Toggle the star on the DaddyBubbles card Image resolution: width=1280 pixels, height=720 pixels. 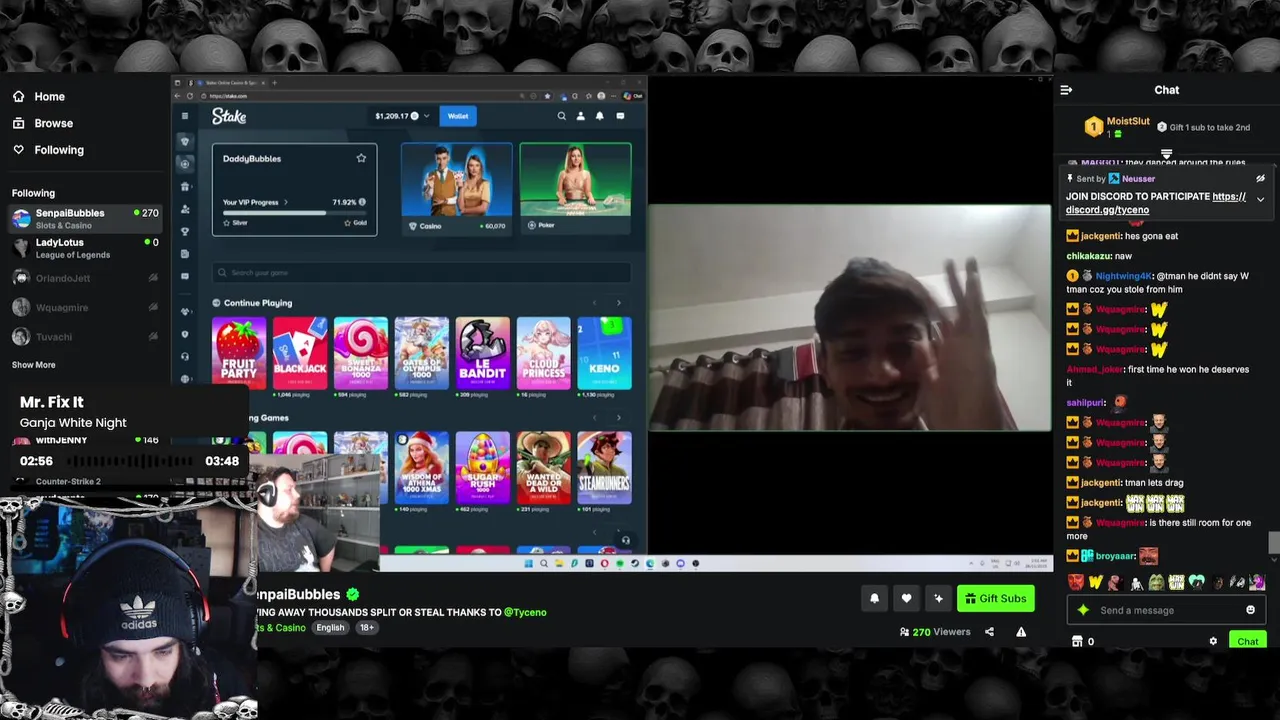pos(361,158)
